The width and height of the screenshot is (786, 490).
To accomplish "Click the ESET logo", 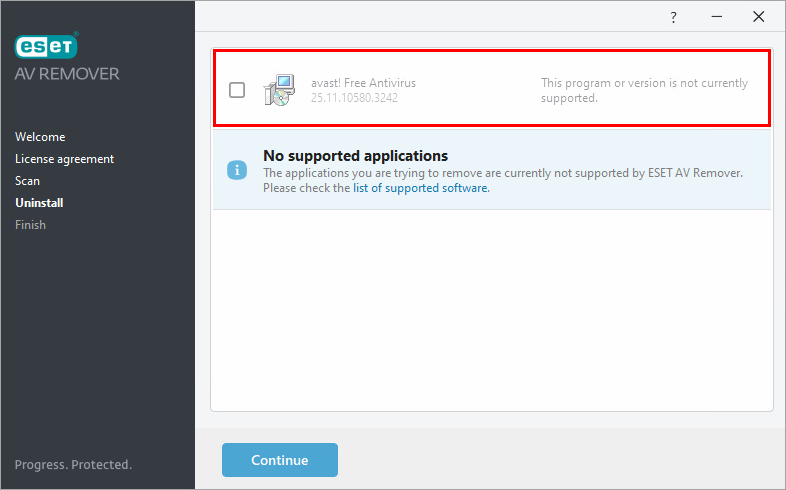I will pyautogui.click(x=46, y=46).
